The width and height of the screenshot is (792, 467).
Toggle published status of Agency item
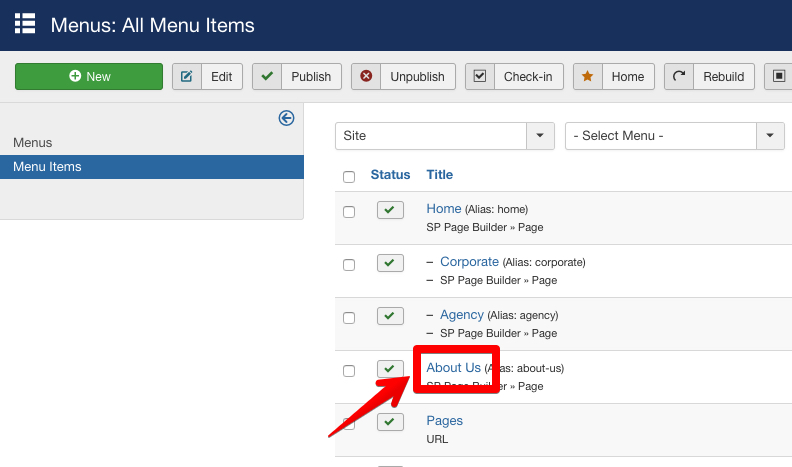point(390,316)
